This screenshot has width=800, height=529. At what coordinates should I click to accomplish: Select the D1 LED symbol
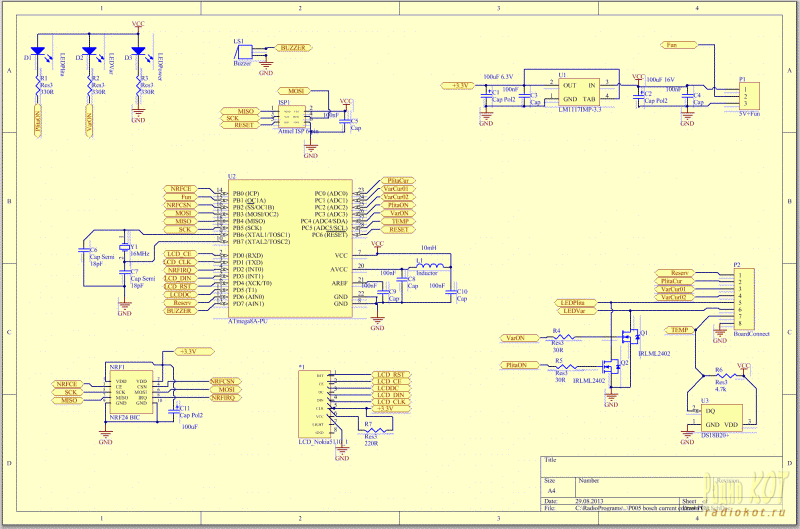(x=38, y=51)
